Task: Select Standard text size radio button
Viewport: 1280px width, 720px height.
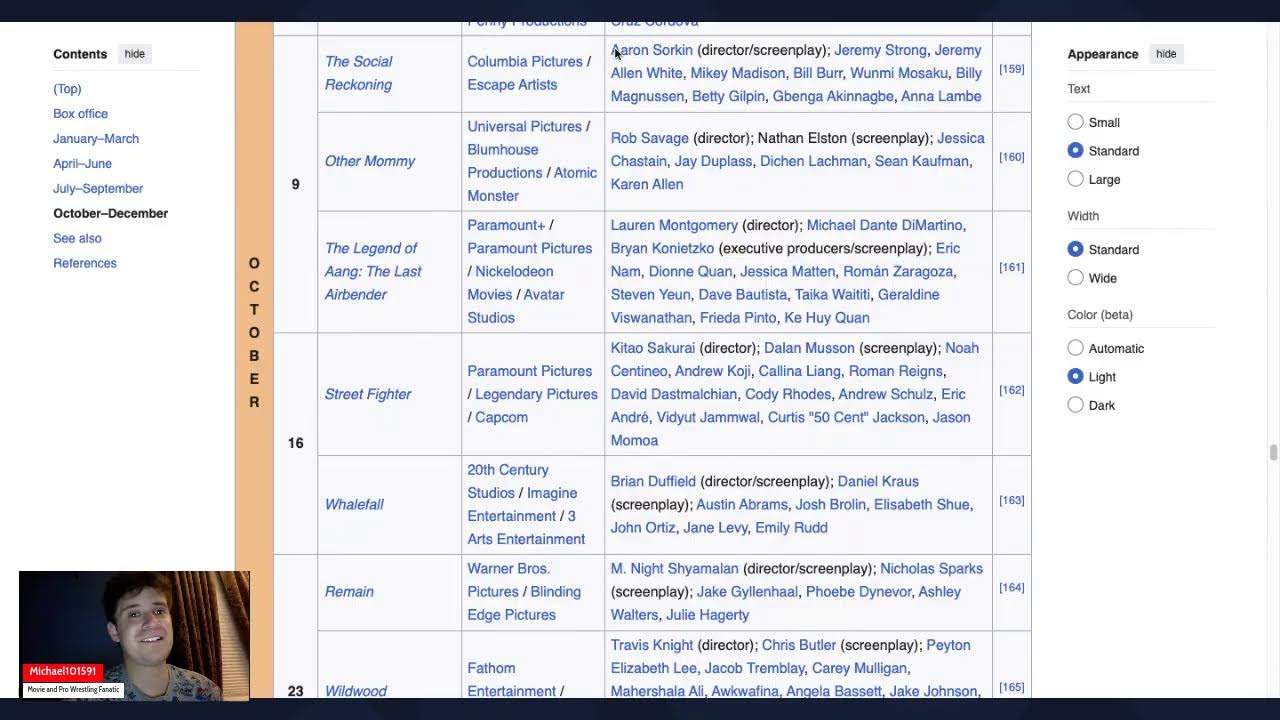Action: coord(1075,150)
